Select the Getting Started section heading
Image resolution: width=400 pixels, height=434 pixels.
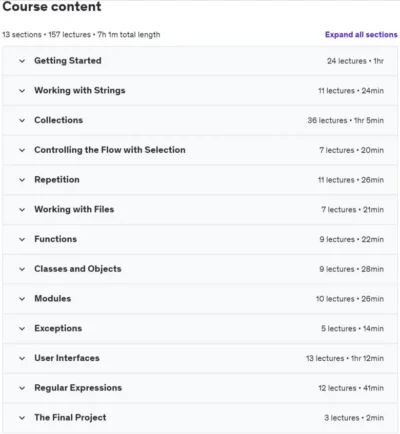[68, 61]
